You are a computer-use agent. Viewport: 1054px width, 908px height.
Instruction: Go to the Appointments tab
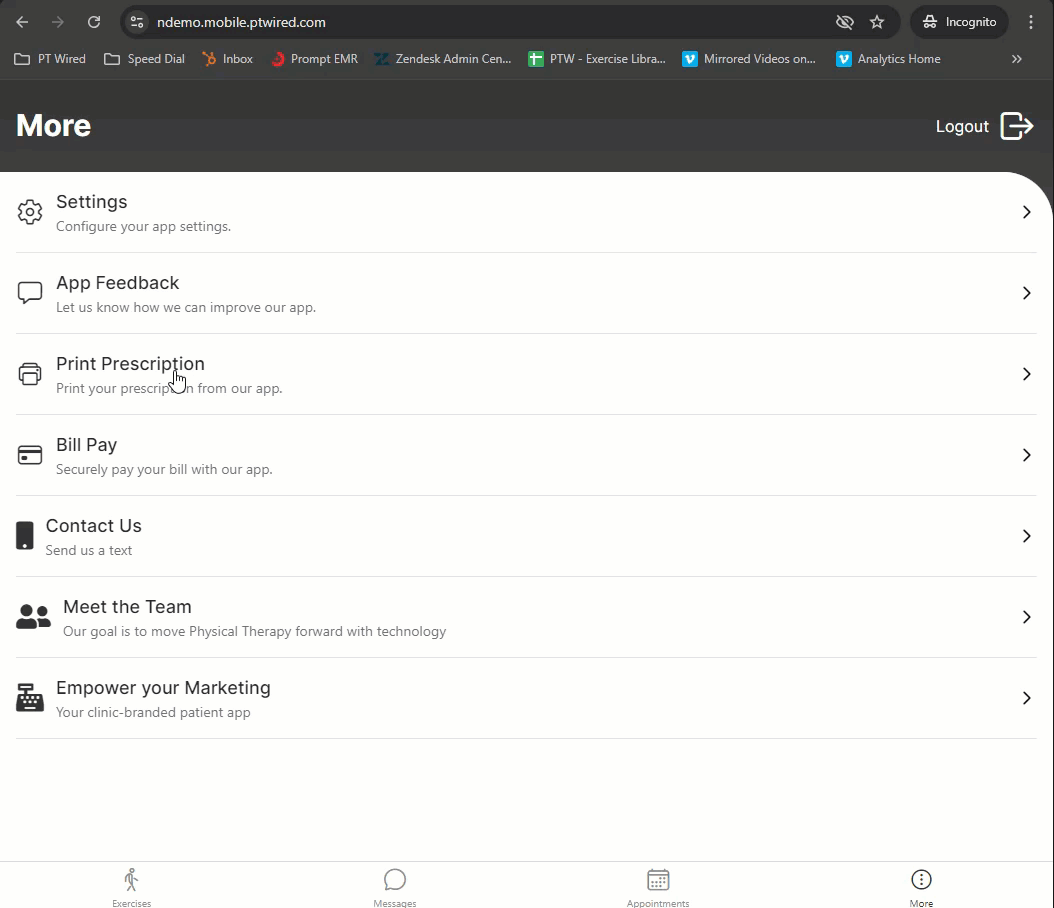pos(658,886)
